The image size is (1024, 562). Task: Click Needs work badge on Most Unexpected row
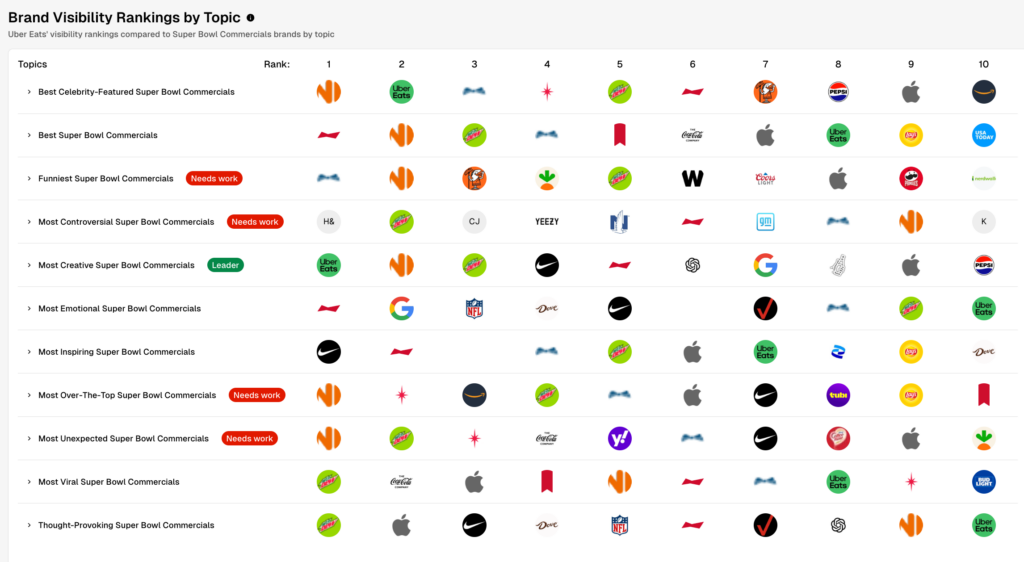pos(249,439)
